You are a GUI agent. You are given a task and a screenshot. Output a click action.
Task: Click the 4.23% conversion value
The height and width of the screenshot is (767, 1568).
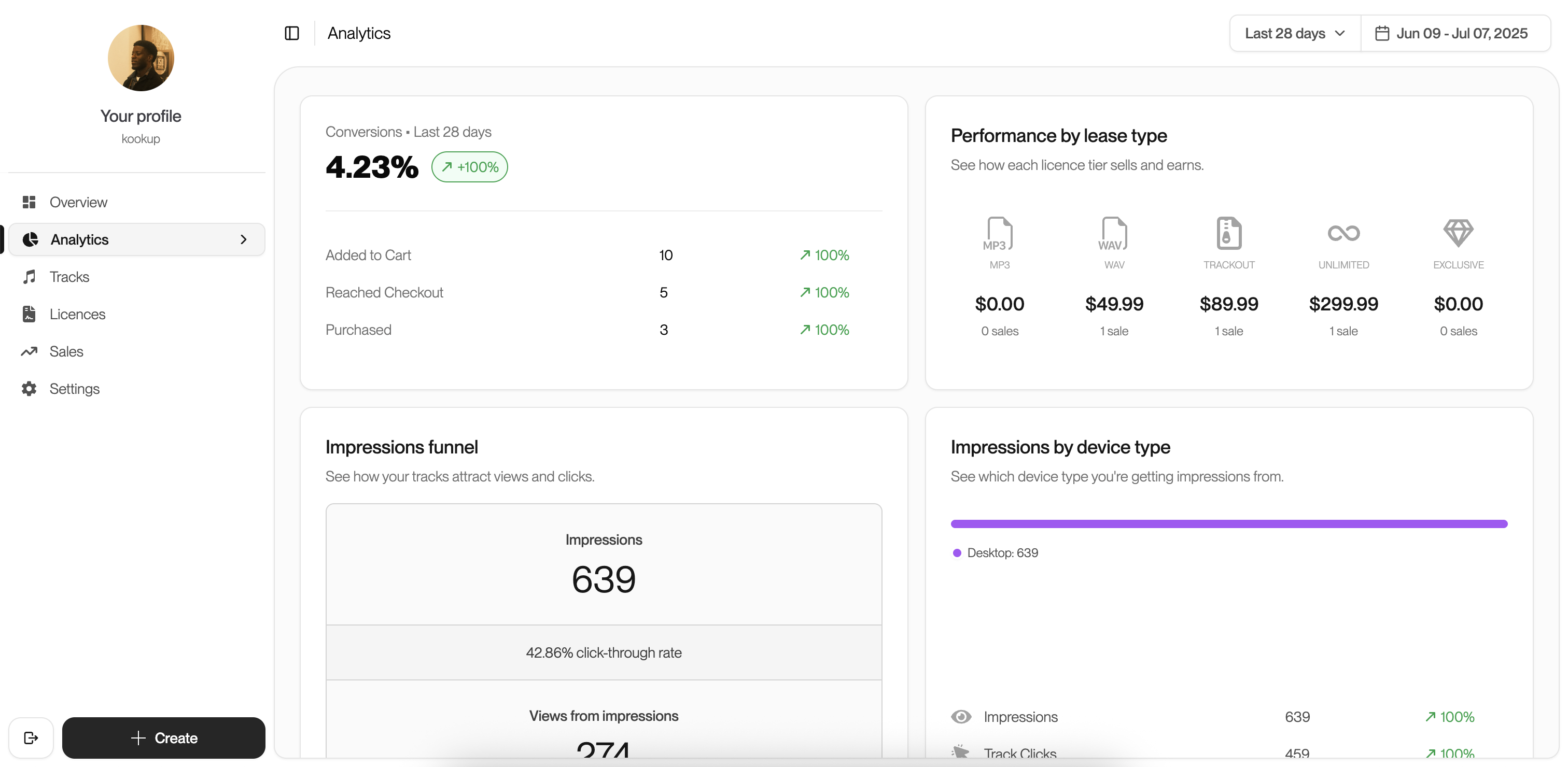click(x=372, y=167)
